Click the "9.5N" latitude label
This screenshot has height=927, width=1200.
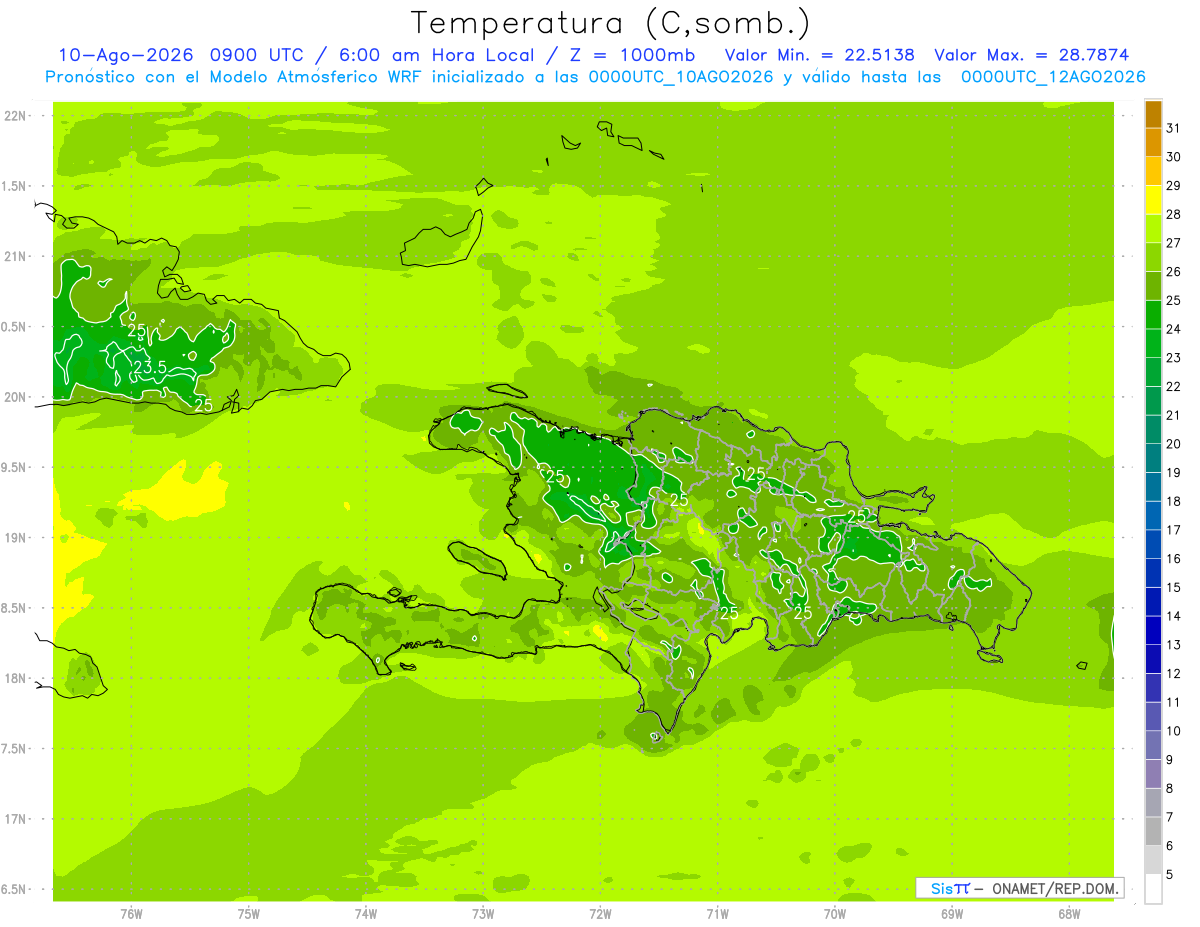tap(14, 467)
